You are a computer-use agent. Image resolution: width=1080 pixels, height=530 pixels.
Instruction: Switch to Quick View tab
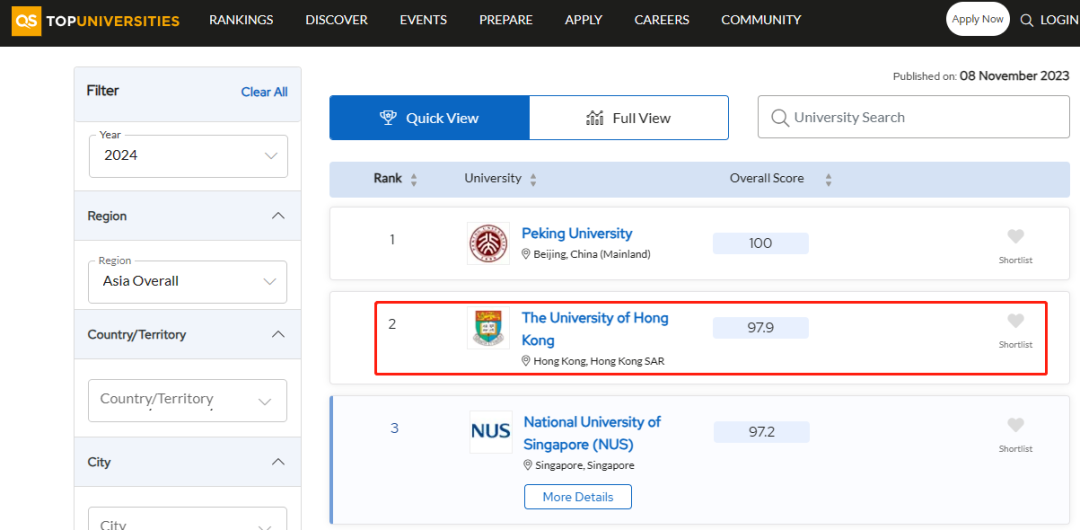point(429,118)
